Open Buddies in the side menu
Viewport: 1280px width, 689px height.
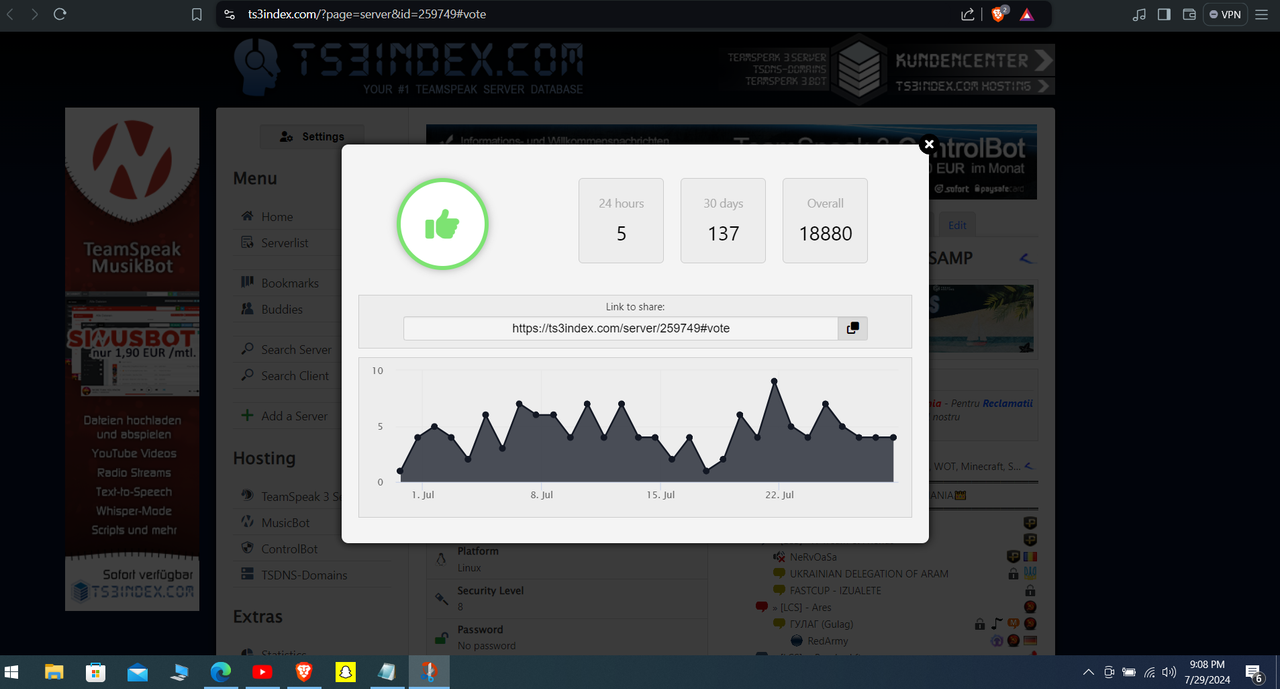tap(282, 309)
